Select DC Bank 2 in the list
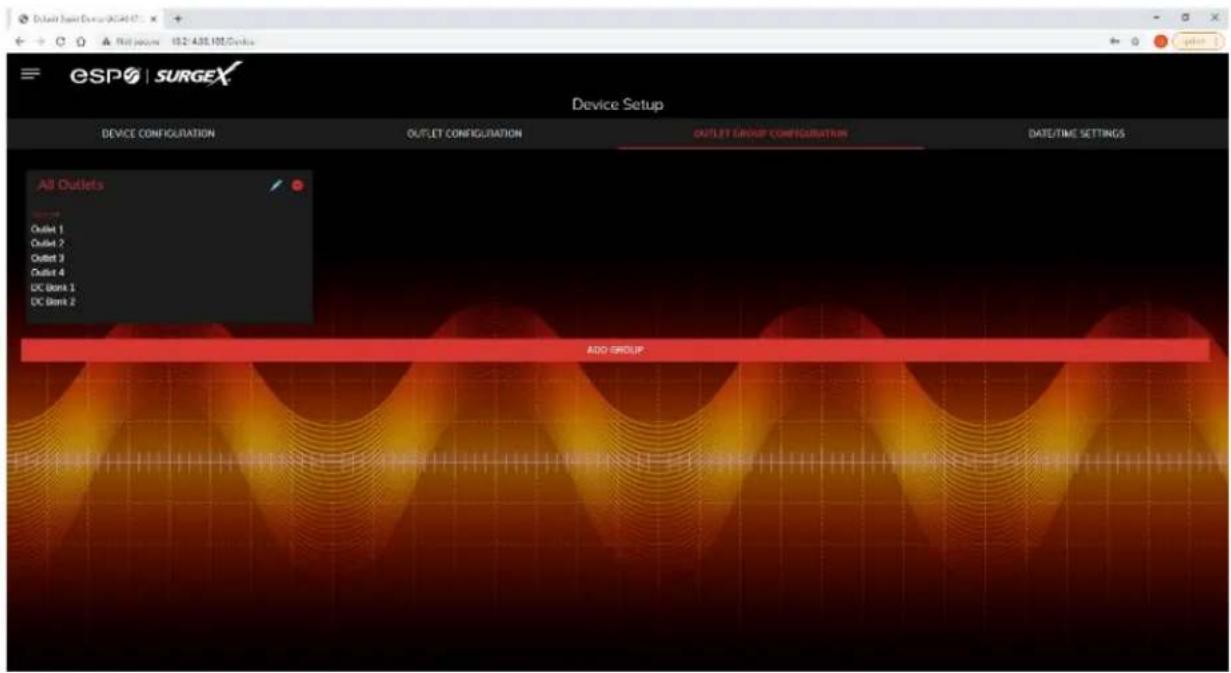This screenshot has width=1231, height=673. [51, 300]
